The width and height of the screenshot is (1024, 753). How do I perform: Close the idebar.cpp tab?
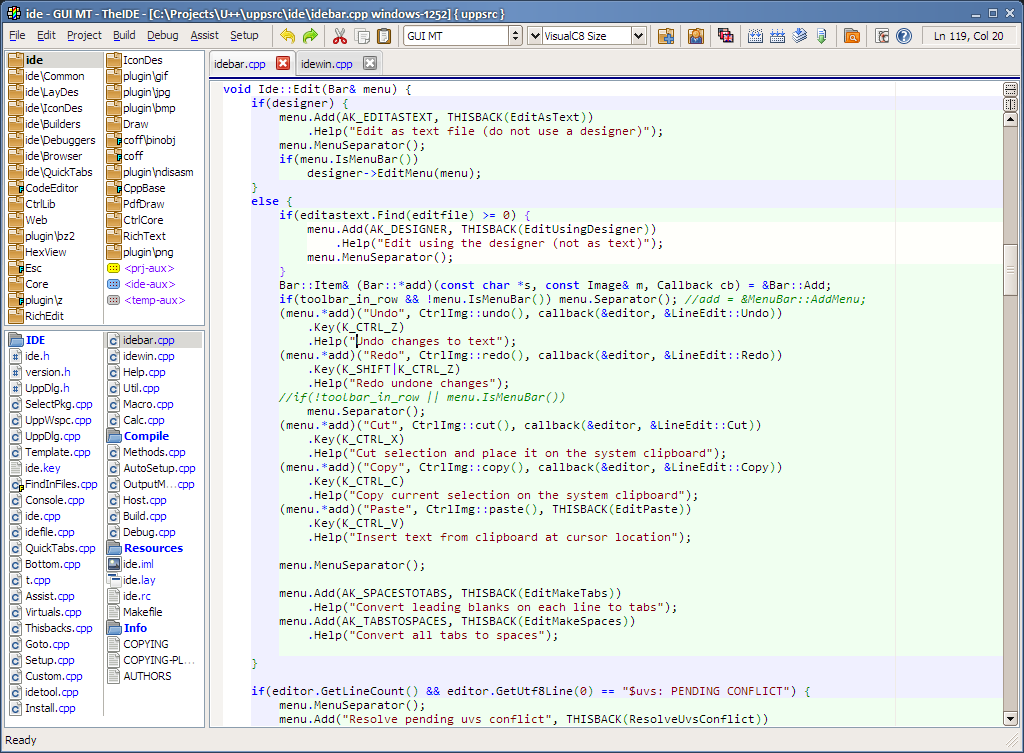tap(282, 64)
